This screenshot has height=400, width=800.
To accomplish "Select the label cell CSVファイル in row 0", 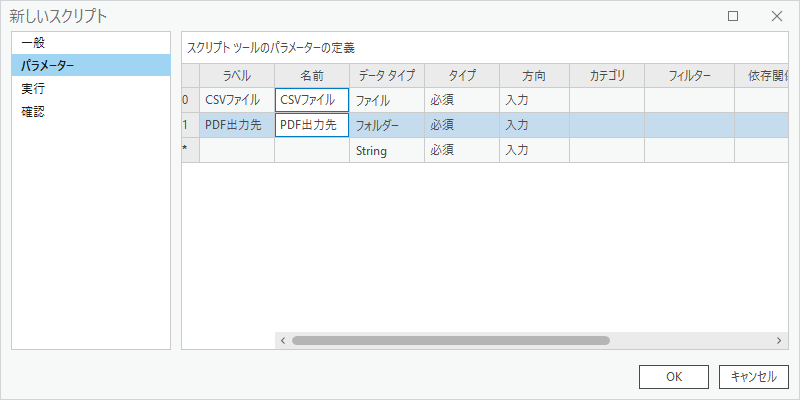I will [x=237, y=100].
